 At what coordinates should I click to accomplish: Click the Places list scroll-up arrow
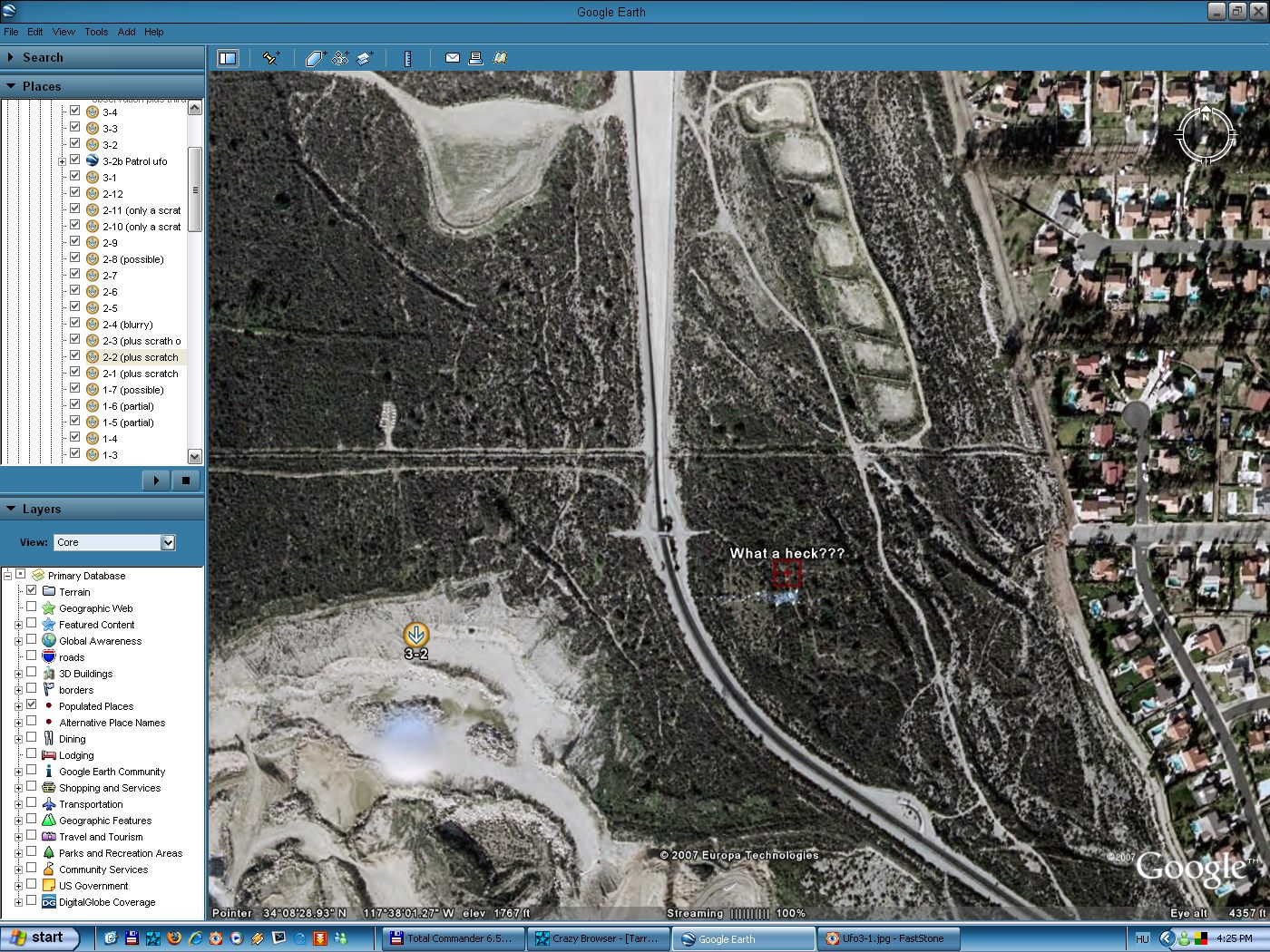(x=195, y=108)
